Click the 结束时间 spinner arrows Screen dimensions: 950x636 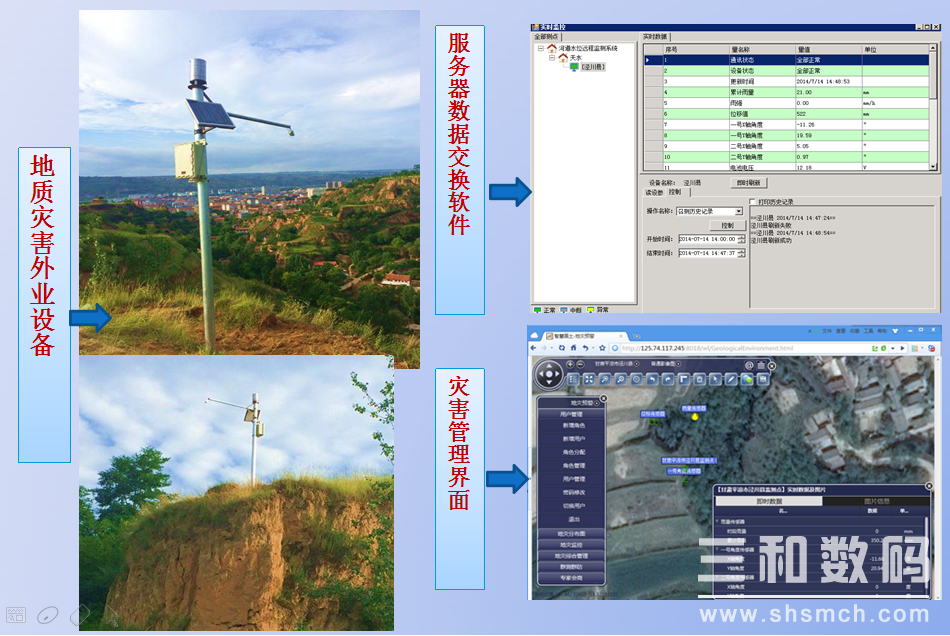[x=741, y=253]
